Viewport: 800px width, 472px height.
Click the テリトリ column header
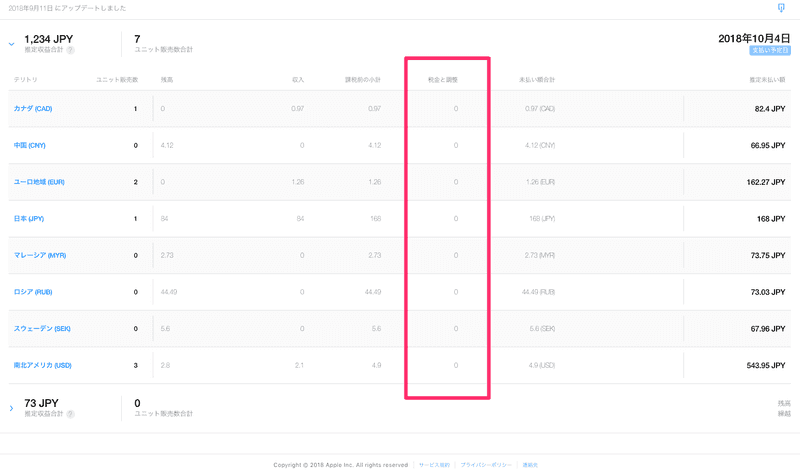[x=26, y=80]
